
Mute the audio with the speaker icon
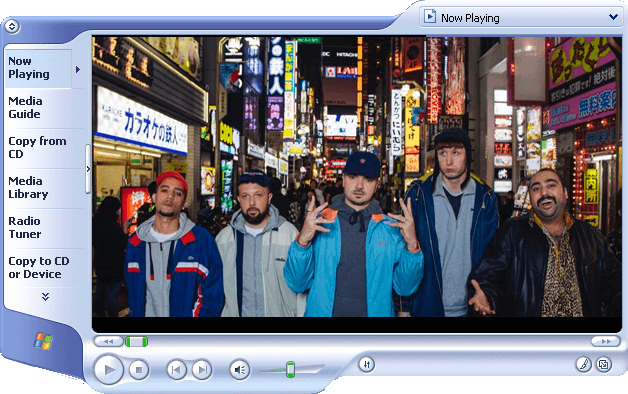coord(240,370)
